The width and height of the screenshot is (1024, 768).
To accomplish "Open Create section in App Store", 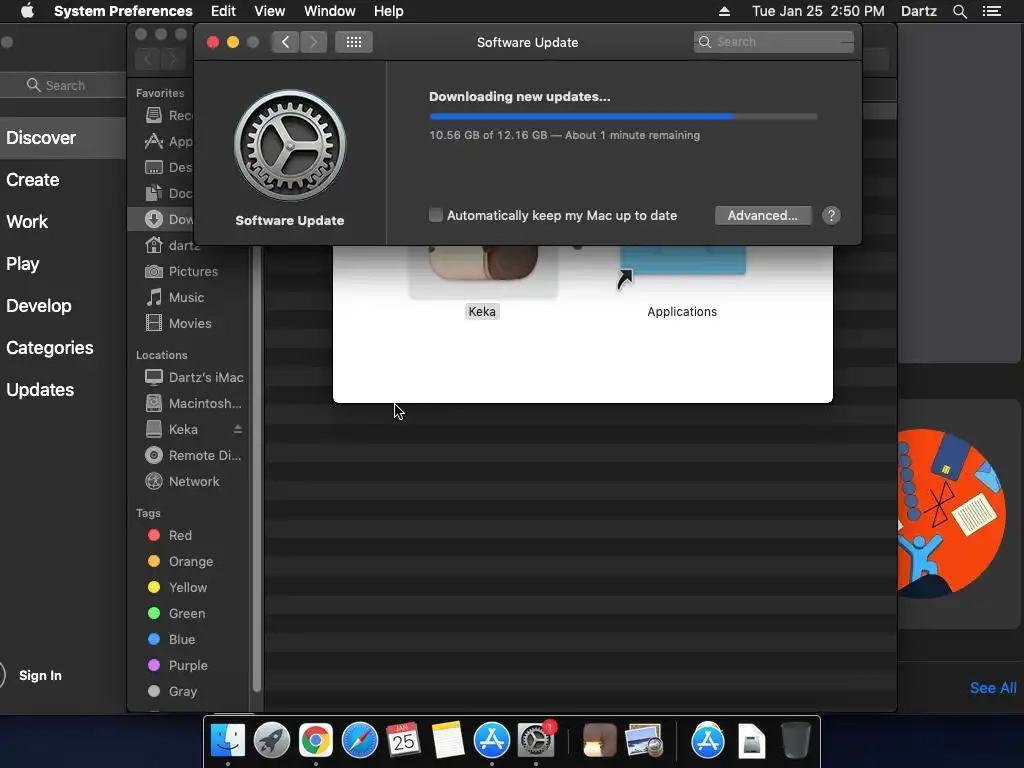I will pos(33,180).
